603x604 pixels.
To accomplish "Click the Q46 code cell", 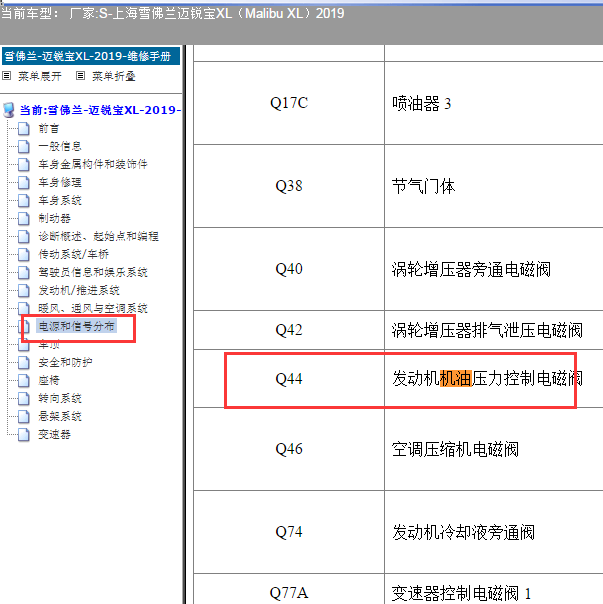I will tap(289, 449).
